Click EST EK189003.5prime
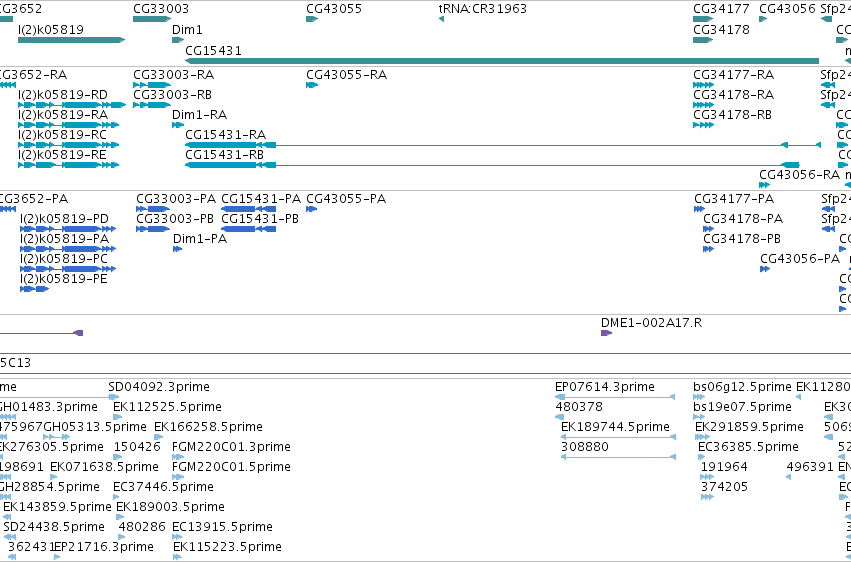Screen dimensions: 851x562 tap(170, 507)
